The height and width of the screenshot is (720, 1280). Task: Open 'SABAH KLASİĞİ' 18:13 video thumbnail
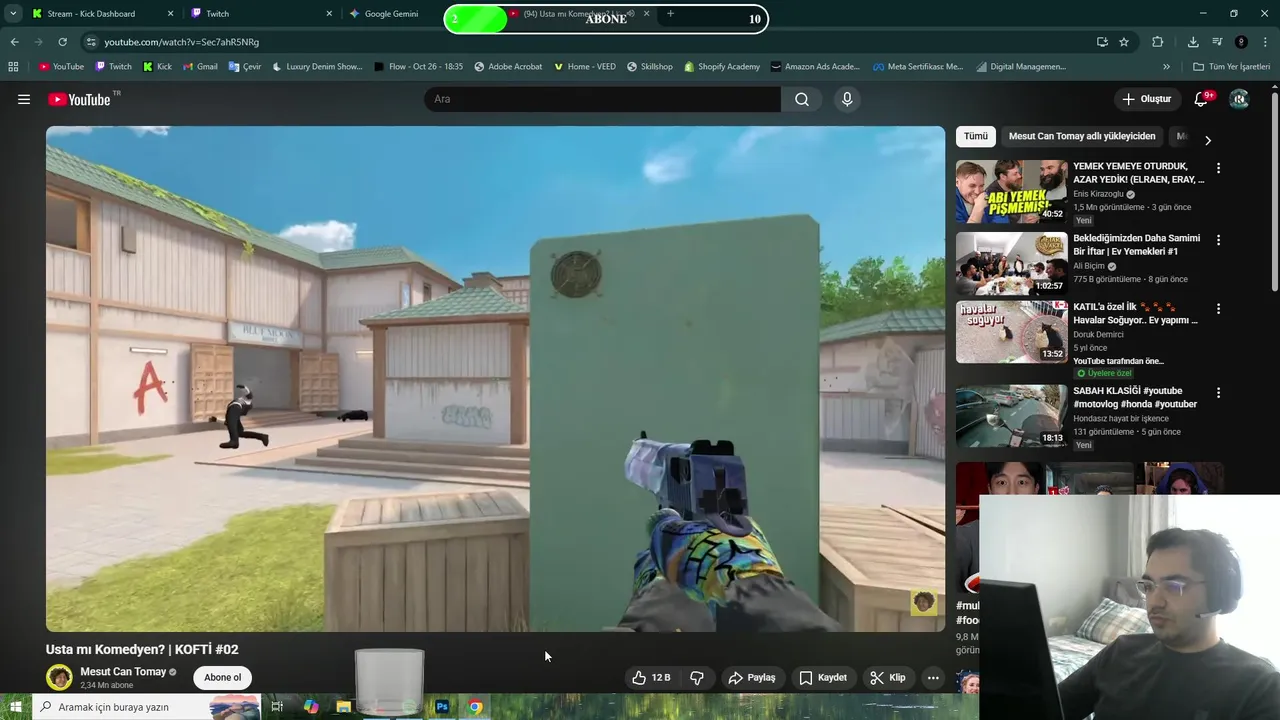[1011, 416]
